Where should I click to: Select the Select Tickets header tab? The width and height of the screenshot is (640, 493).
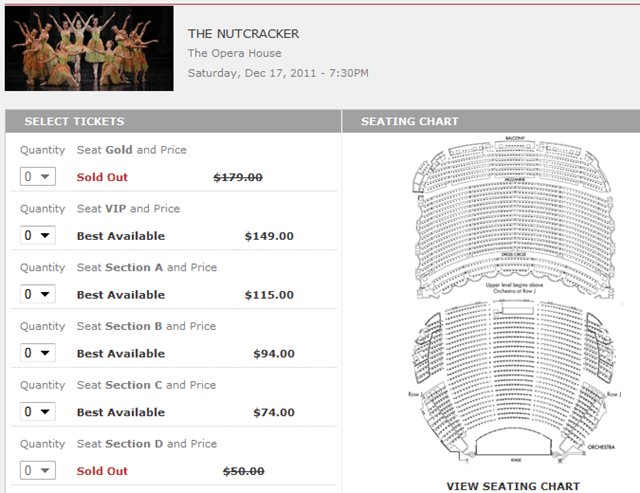pos(74,122)
